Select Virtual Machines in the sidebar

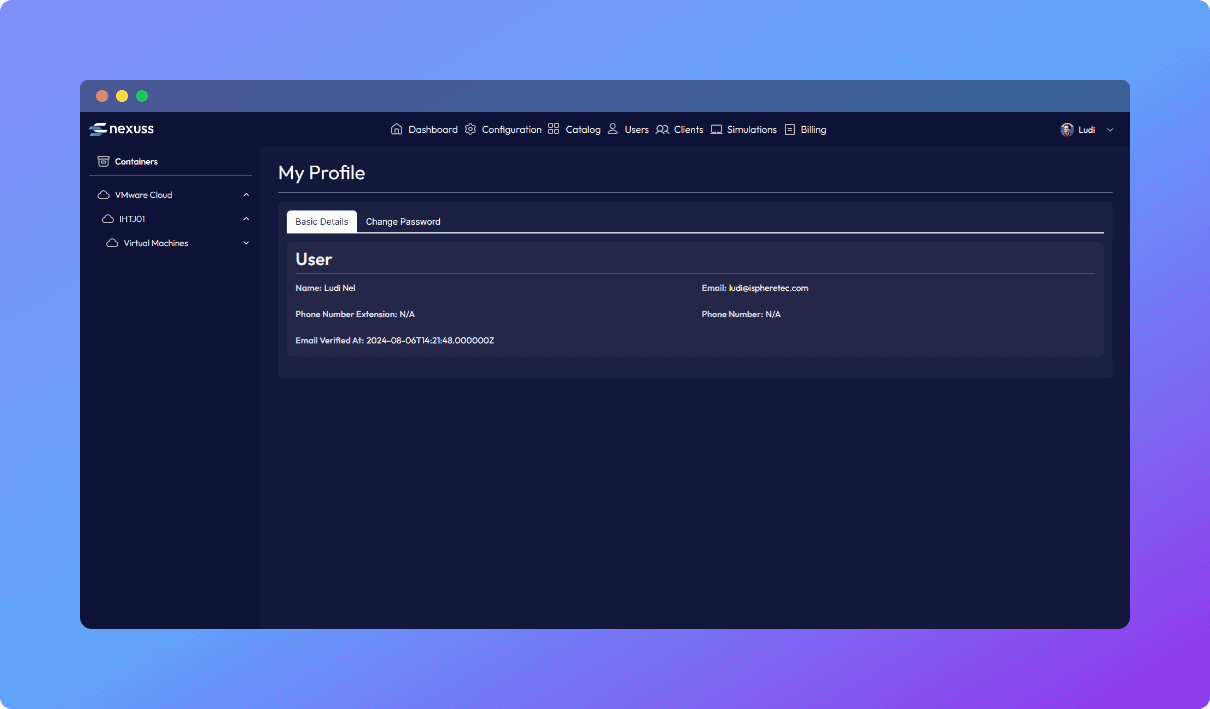(156, 243)
